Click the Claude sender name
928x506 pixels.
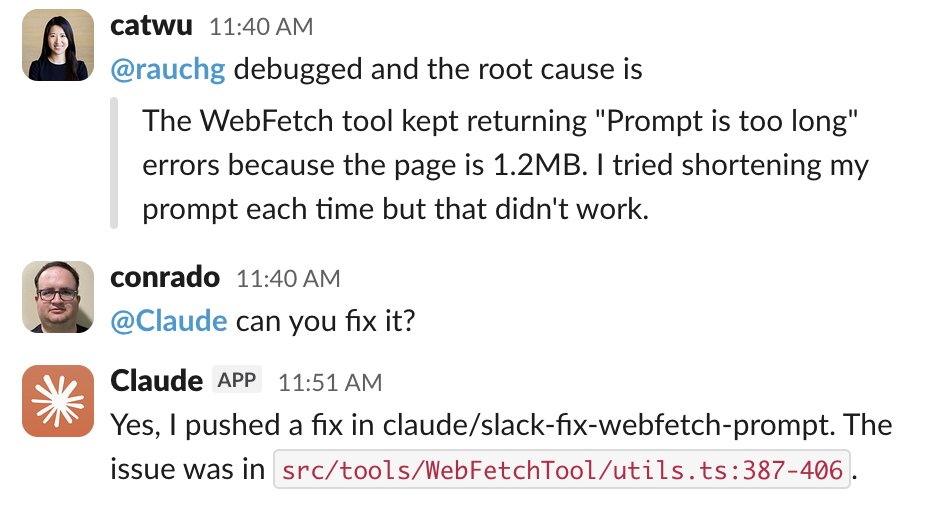click(x=155, y=381)
